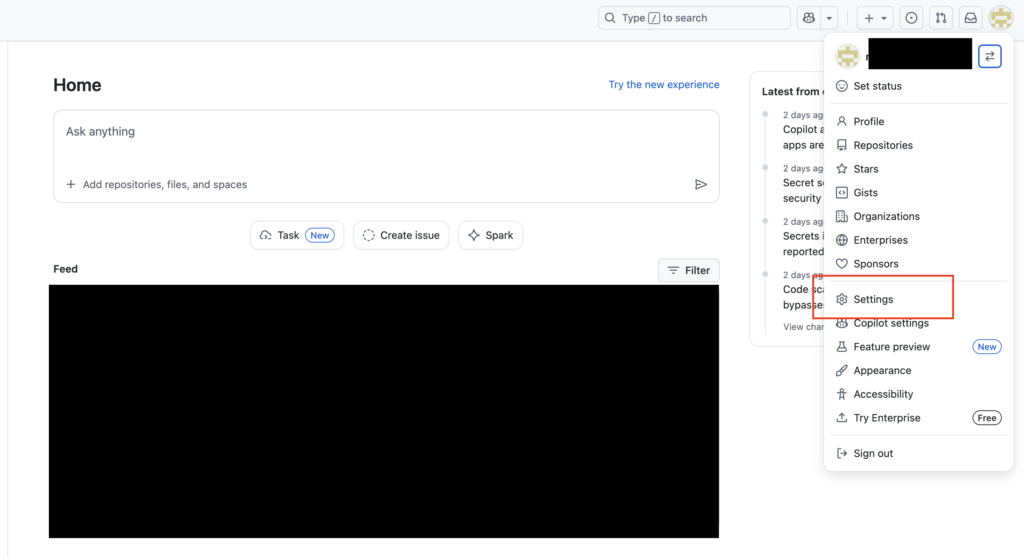Open the Notifications inbox icon

971,18
